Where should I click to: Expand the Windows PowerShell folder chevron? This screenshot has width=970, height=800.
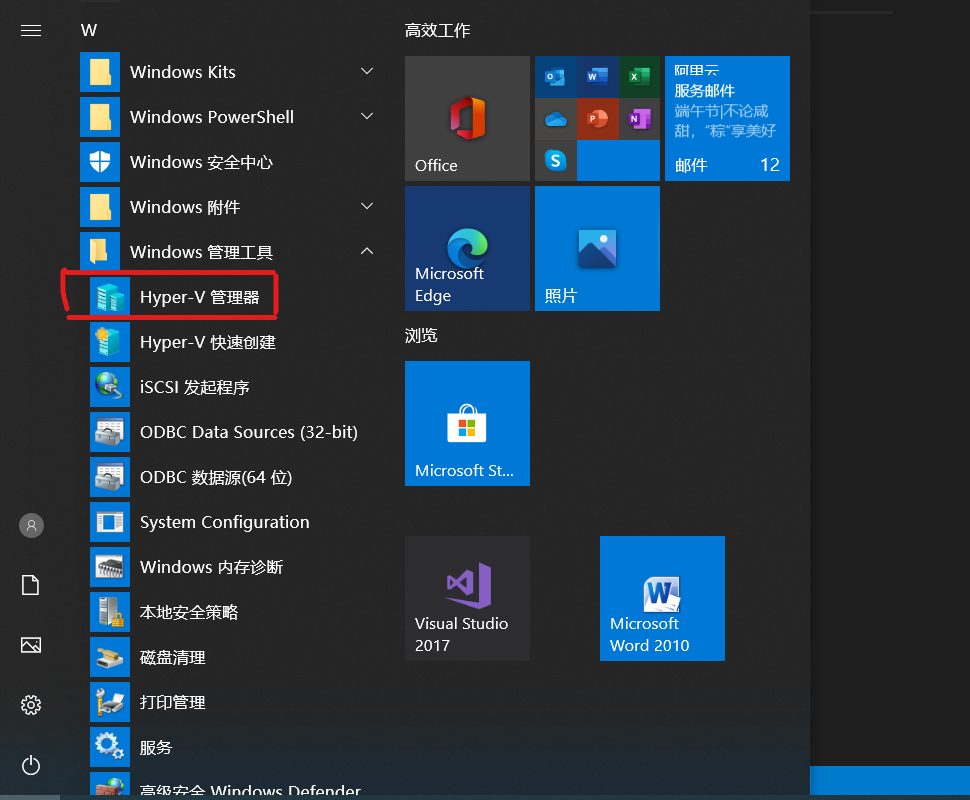pyautogui.click(x=367, y=116)
